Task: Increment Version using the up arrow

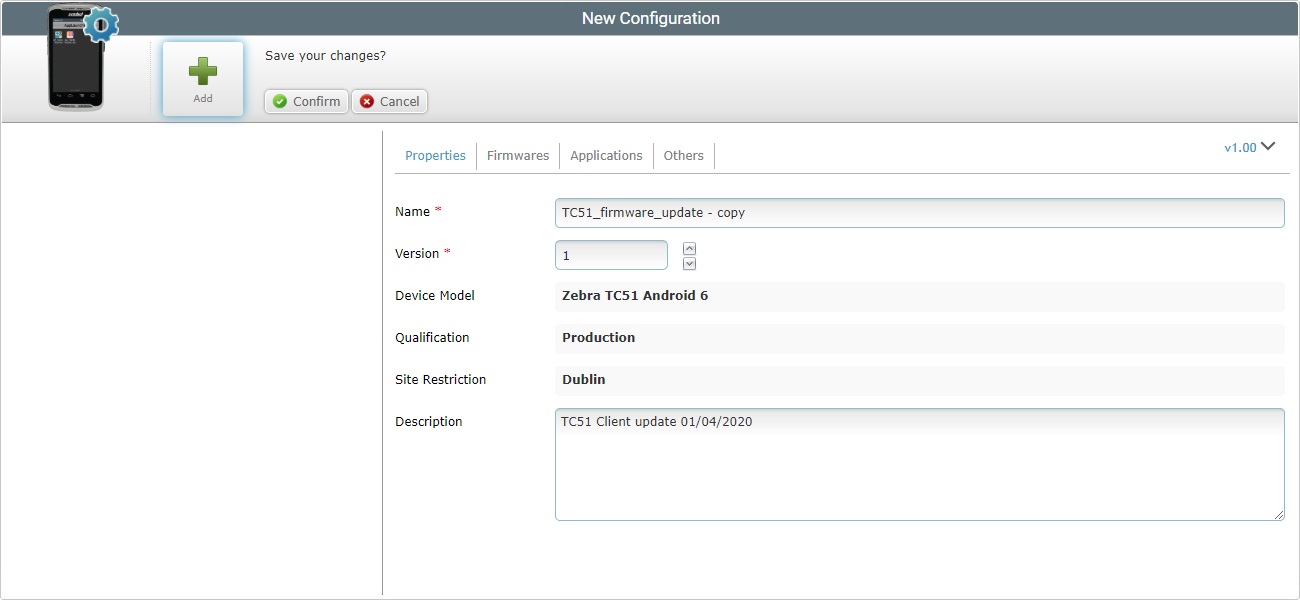Action: point(689,247)
